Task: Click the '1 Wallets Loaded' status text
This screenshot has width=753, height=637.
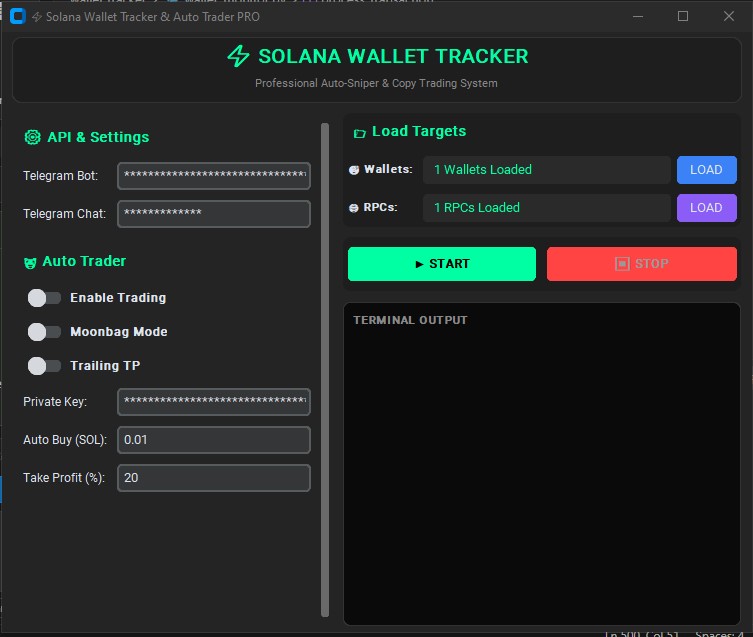Action: click(x=483, y=170)
